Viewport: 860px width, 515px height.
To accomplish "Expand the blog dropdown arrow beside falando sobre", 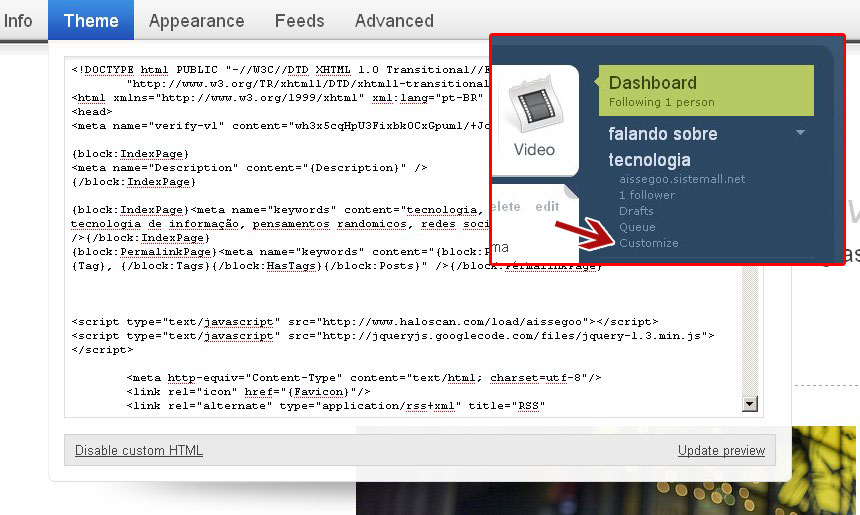I will pyautogui.click(x=800, y=133).
